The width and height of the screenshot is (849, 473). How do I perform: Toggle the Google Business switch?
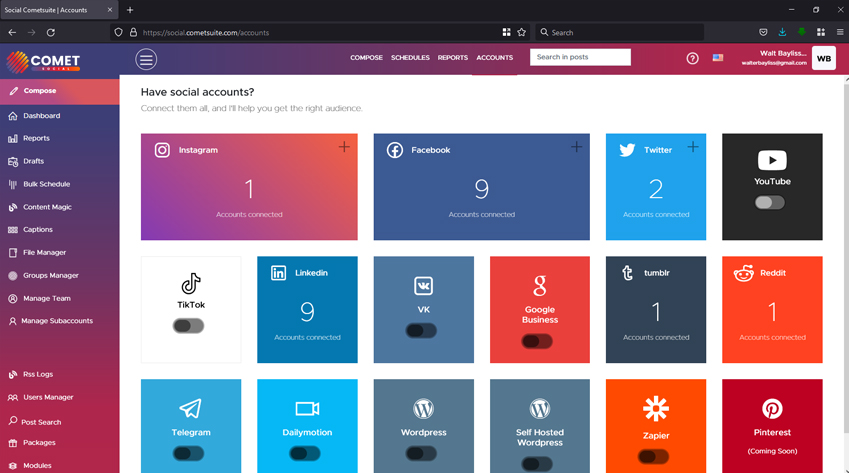(537, 341)
